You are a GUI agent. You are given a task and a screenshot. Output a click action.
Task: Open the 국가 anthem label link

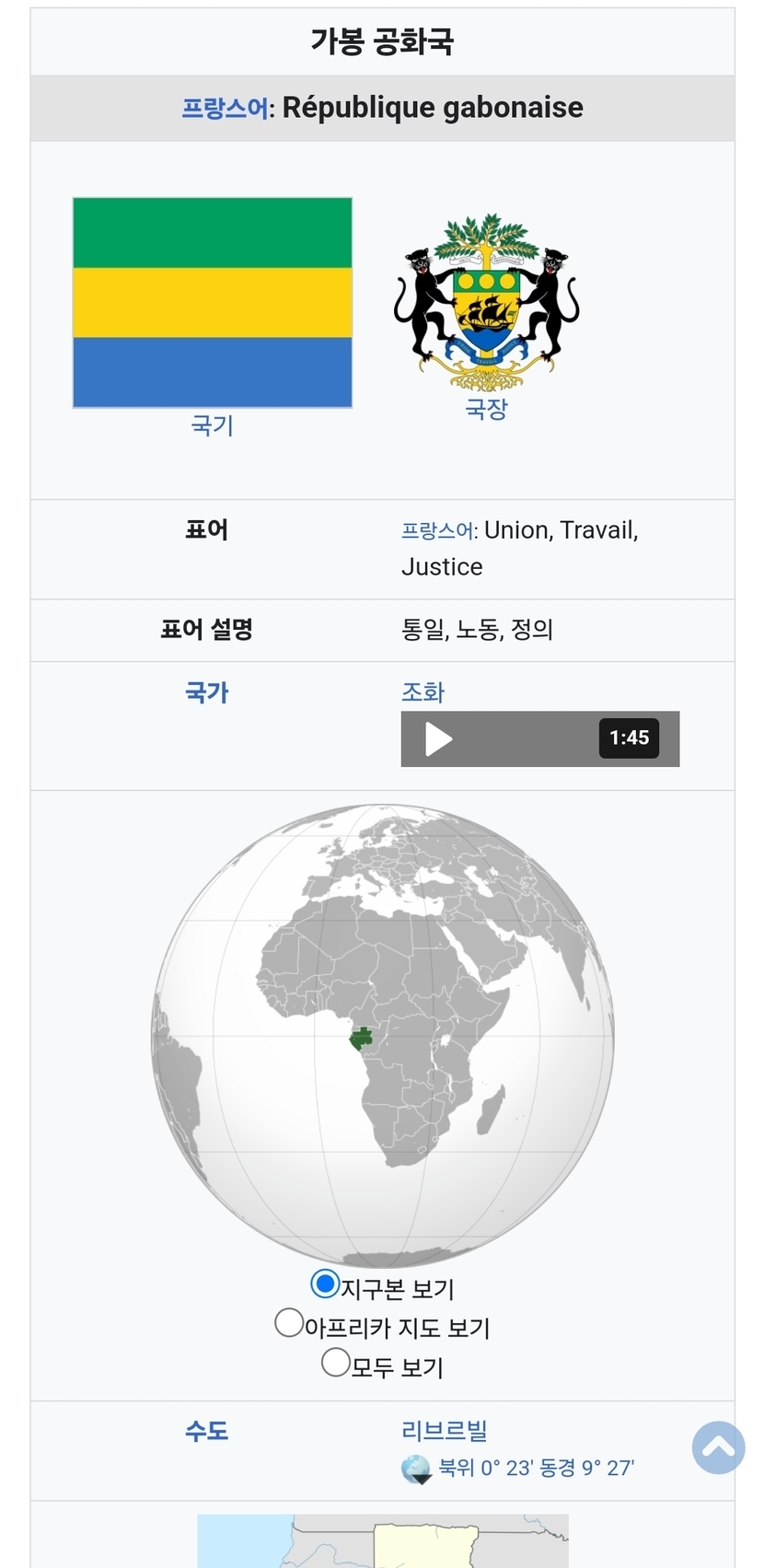[x=207, y=692]
